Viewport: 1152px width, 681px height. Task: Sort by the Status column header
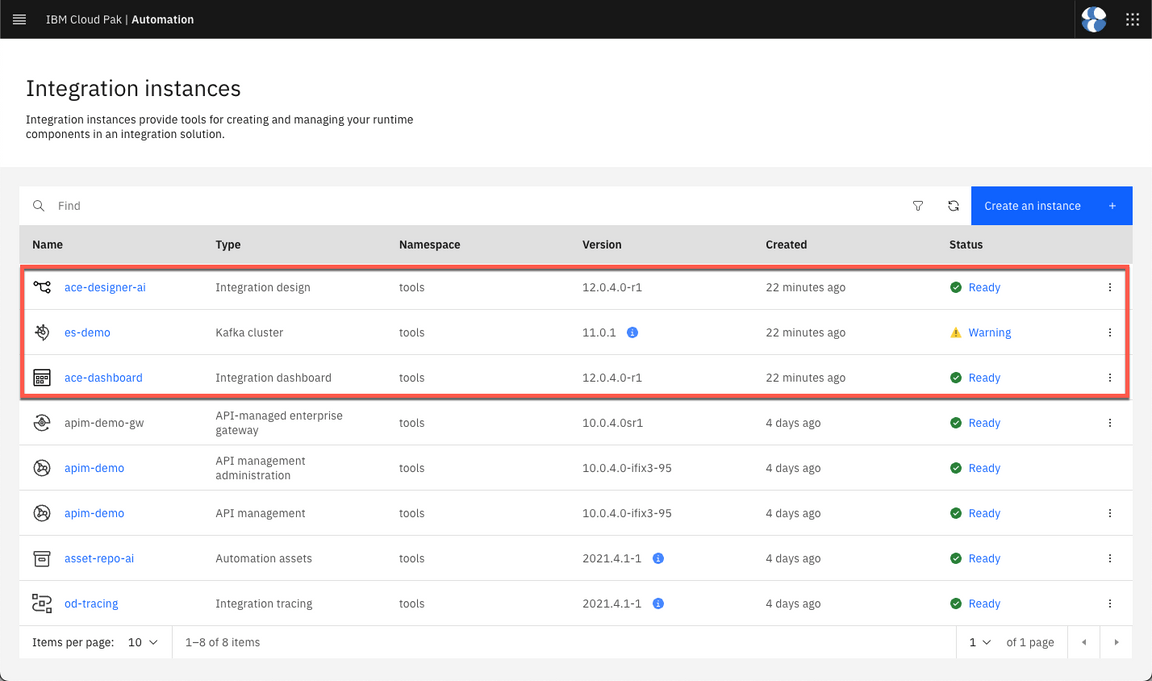point(965,244)
